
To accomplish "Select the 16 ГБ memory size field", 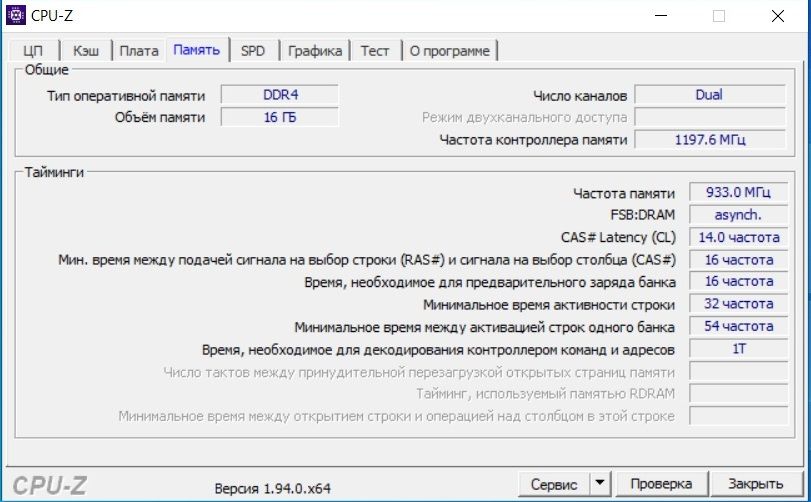I will click(279, 117).
